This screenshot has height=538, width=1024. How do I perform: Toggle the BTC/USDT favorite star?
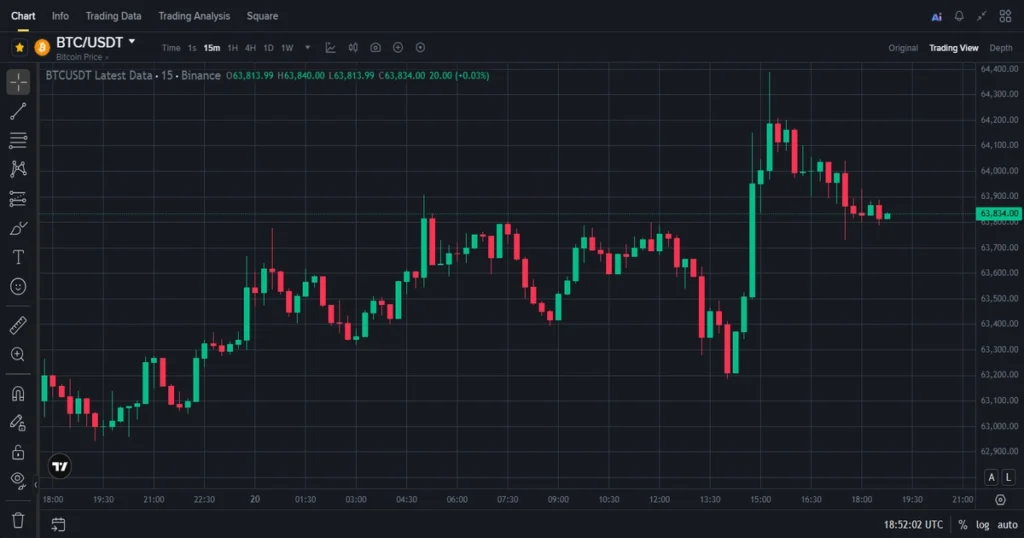pyautogui.click(x=20, y=47)
